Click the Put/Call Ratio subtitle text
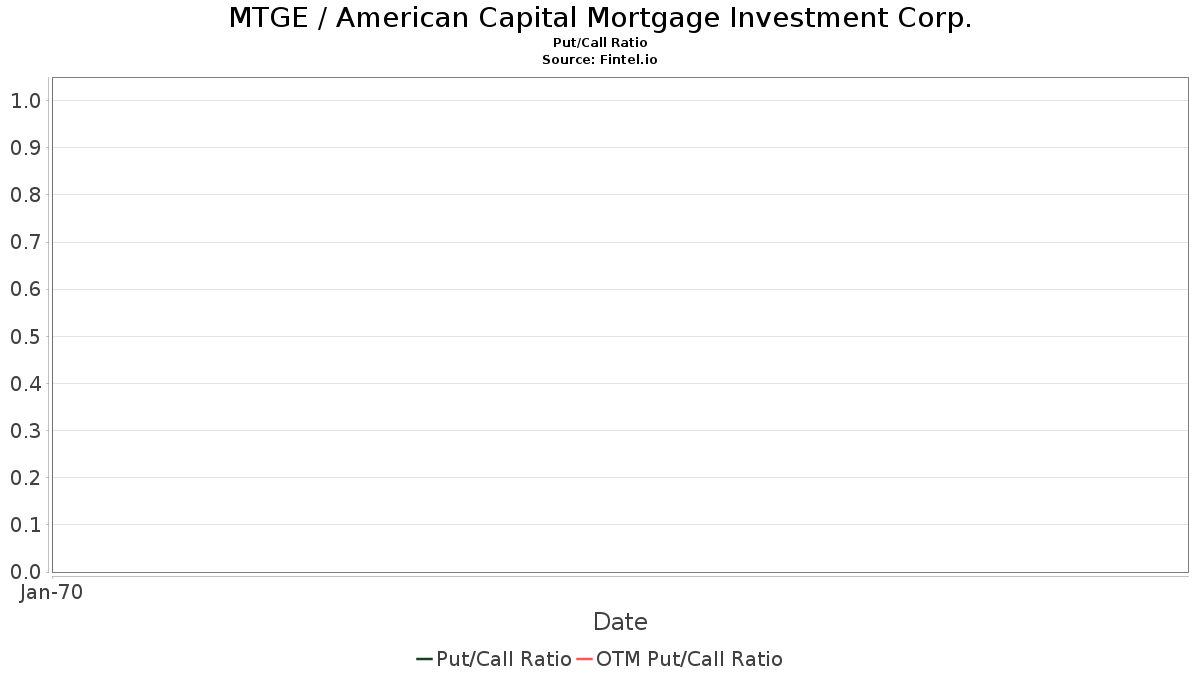Image resolution: width=1200 pixels, height=675 pixels. (600, 43)
